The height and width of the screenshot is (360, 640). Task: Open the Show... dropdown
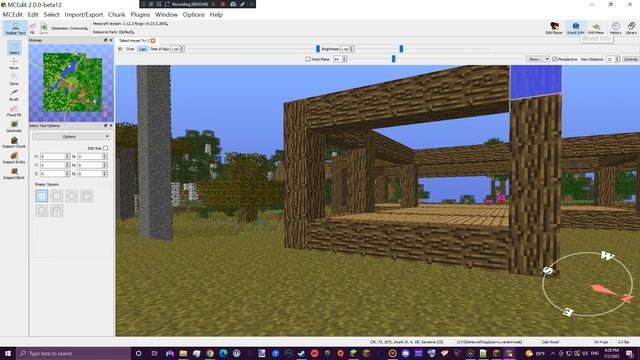coord(538,60)
